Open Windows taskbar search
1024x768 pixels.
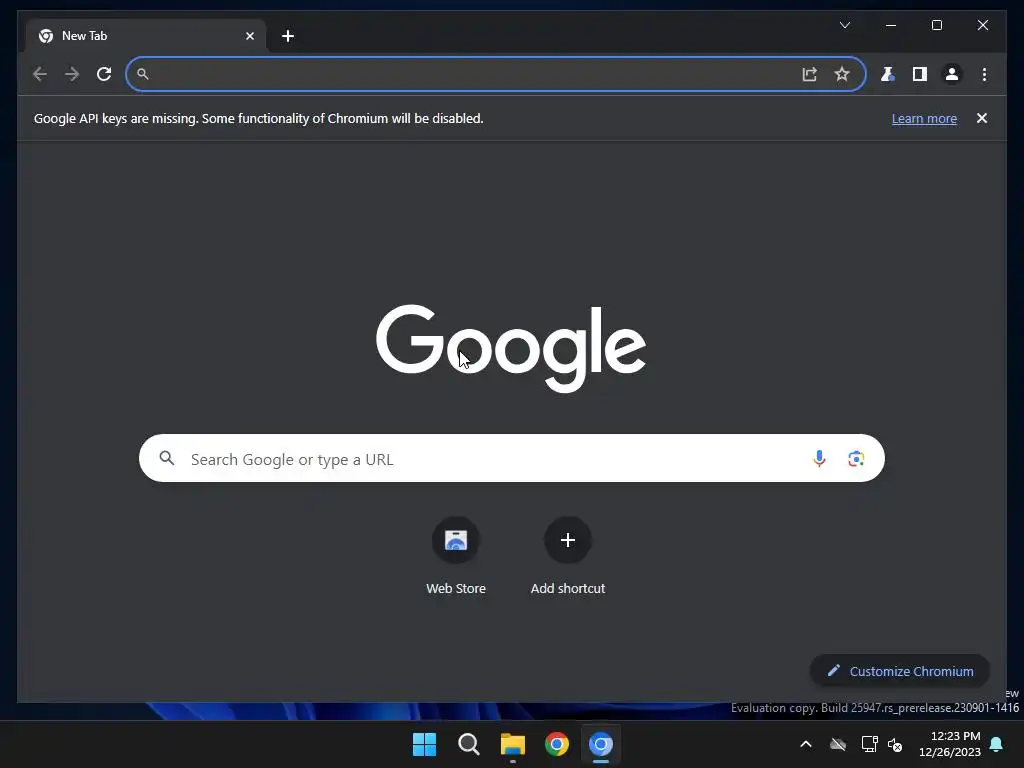coord(468,744)
